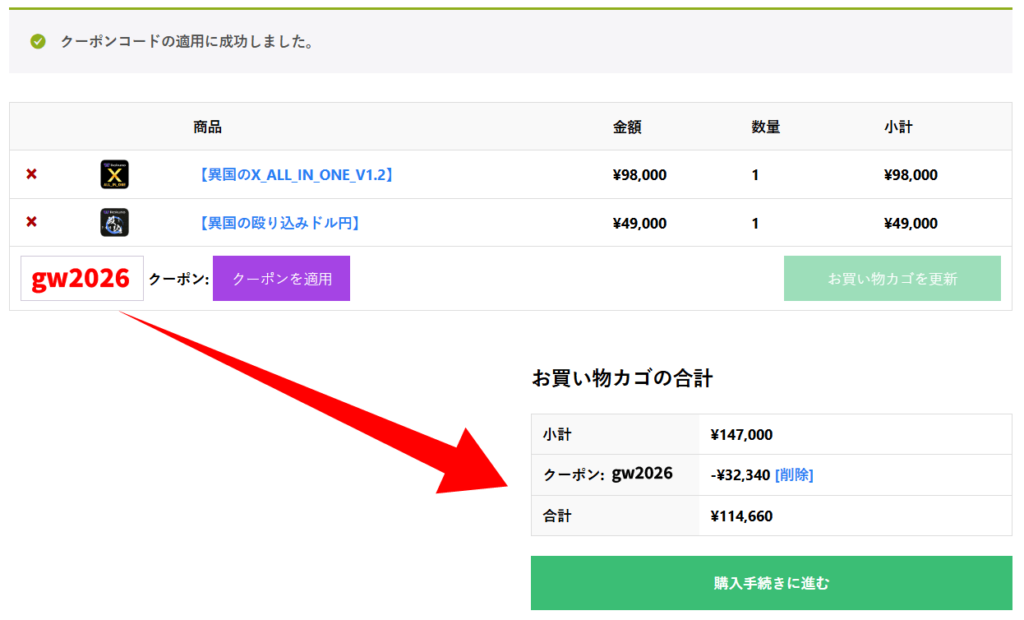Click the coupon discount amount -¥32,340
Screen dimensions: 1024x620
(740, 474)
